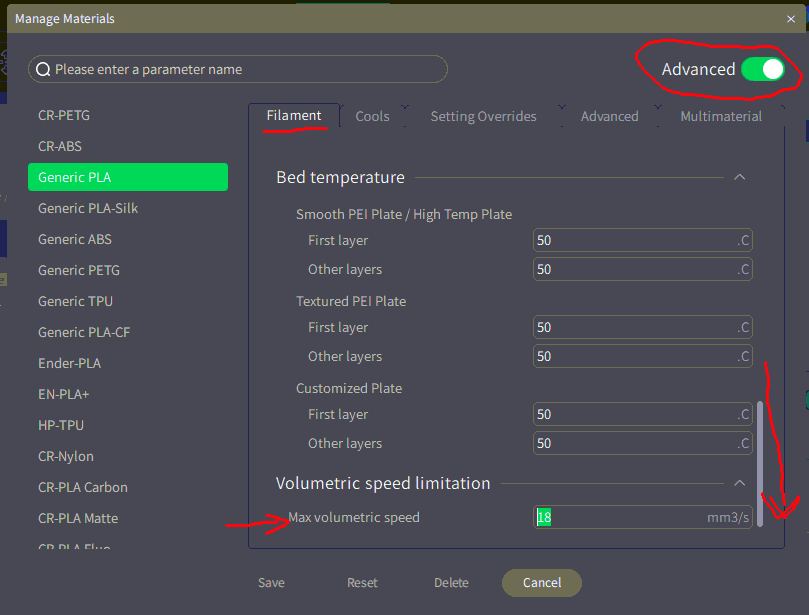Cancel the Manage Materials dialog
The image size is (809, 615).
click(541, 583)
